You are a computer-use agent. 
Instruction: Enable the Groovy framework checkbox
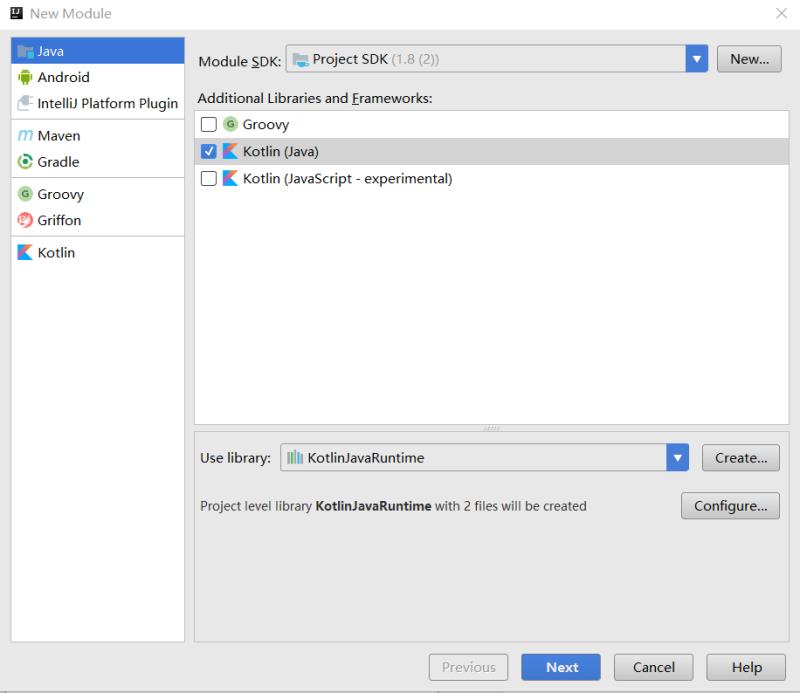point(209,124)
